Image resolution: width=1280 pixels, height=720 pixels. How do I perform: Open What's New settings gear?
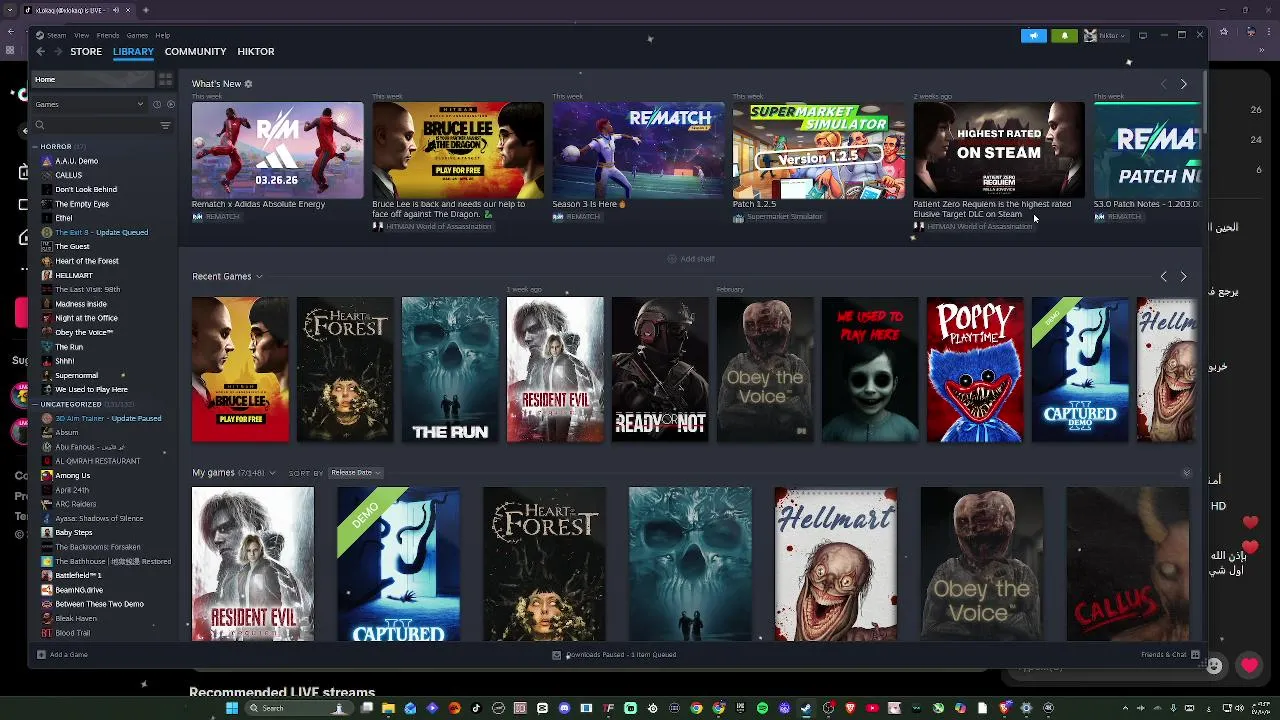[x=248, y=84]
